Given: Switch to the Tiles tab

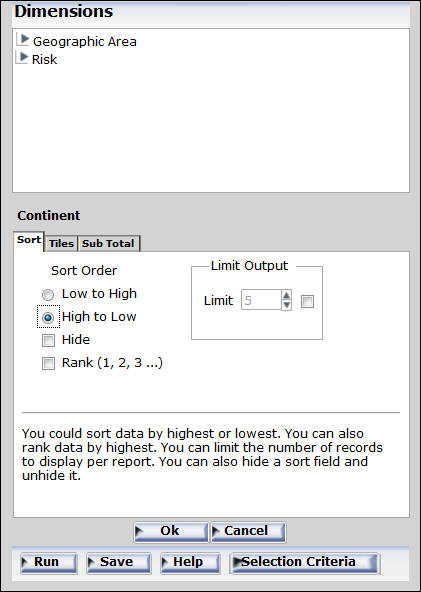Looking at the screenshot, I should 61,243.
